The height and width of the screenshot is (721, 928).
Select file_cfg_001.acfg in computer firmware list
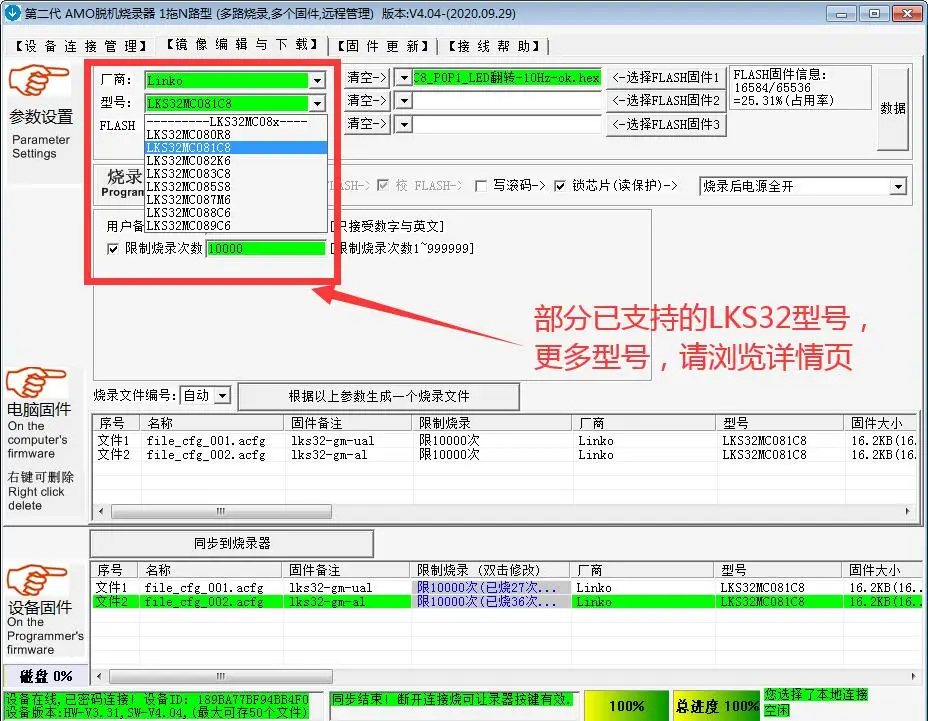[206, 441]
